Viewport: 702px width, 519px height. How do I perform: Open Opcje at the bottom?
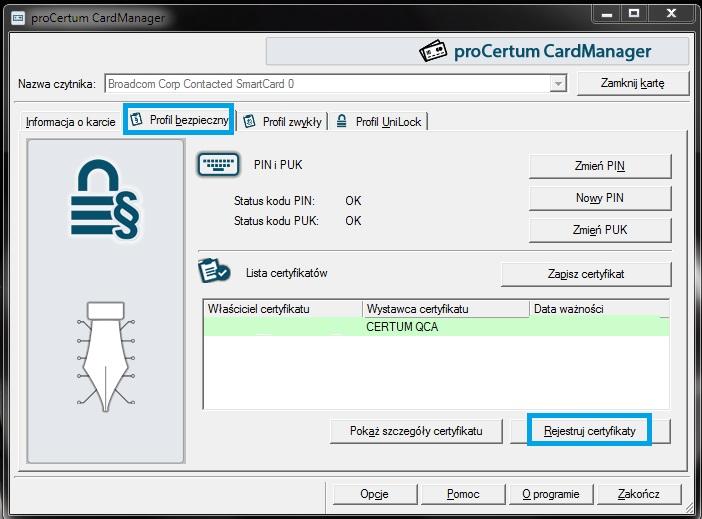point(375,494)
